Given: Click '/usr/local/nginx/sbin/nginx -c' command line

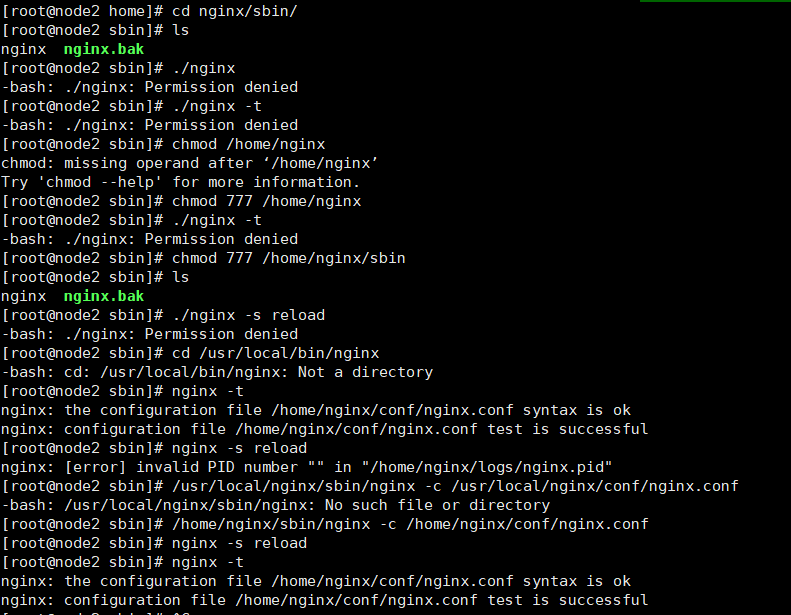Looking at the screenshot, I should [x=455, y=486].
